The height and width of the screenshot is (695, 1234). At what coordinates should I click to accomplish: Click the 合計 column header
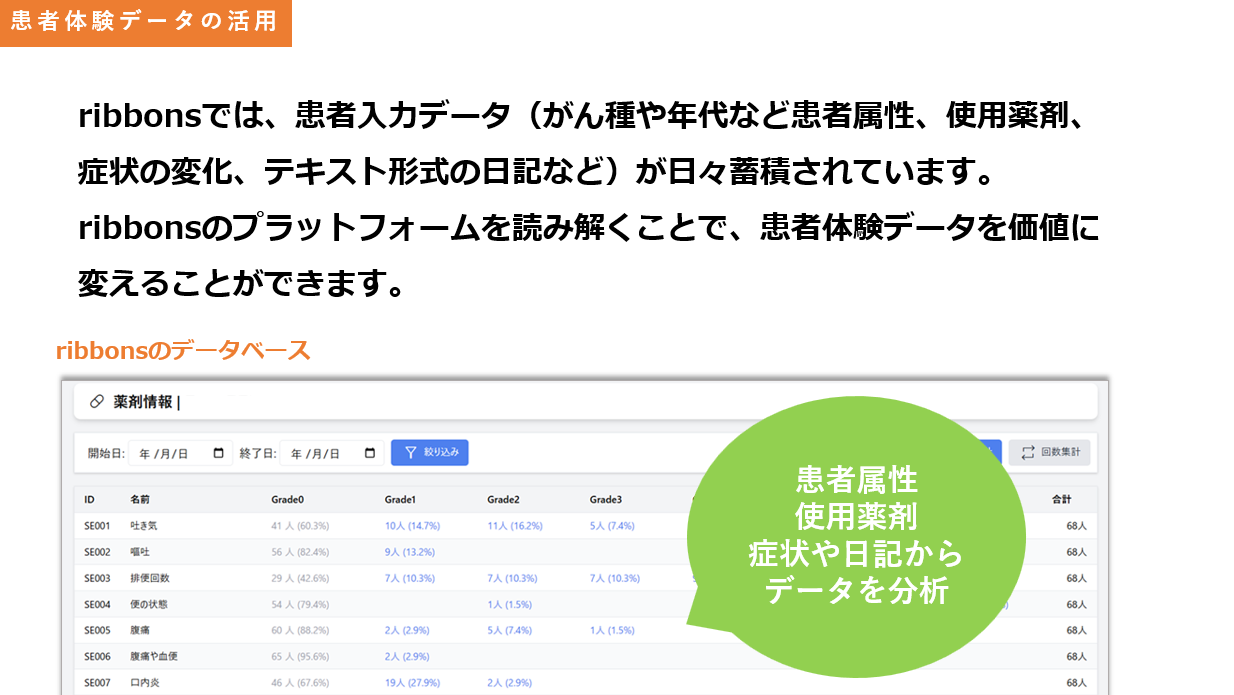click(x=1061, y=499)
